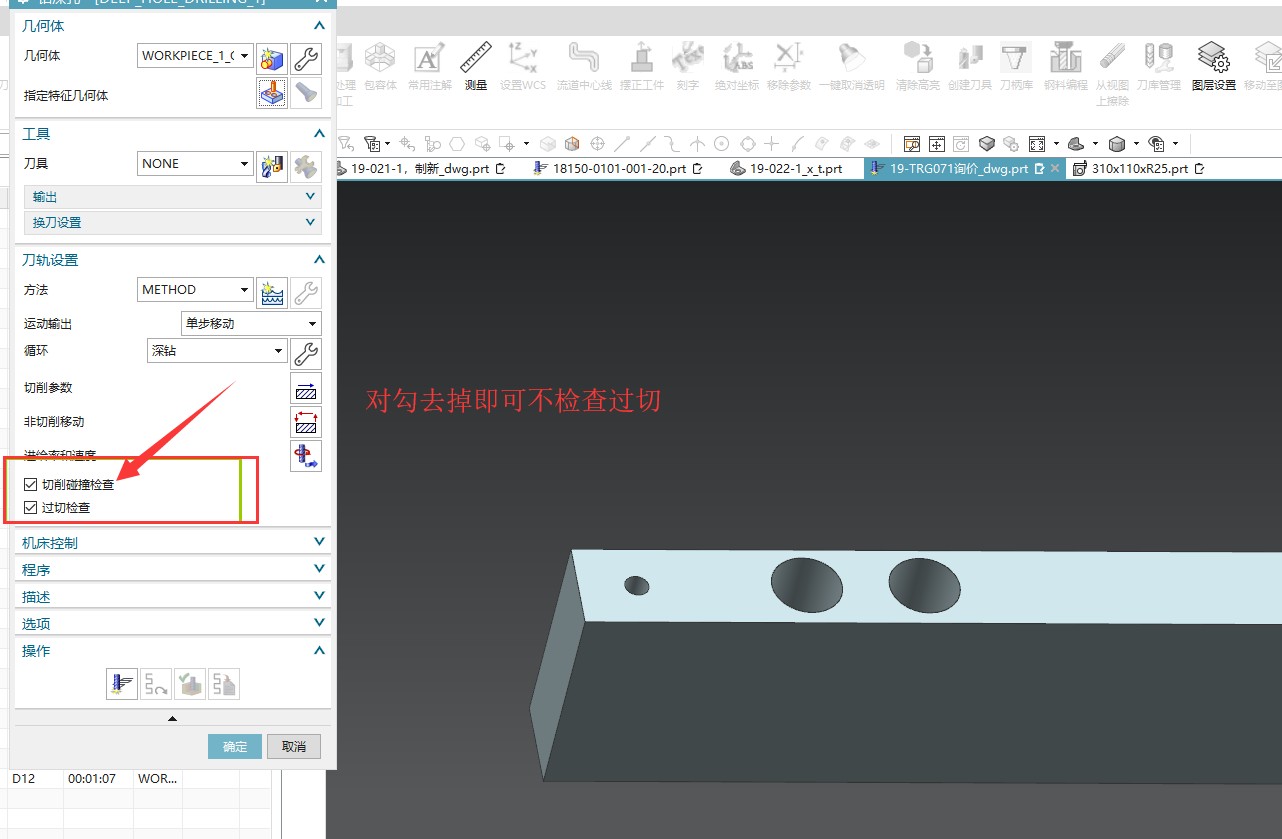Close the 19-TRG071询价_dwg.prt tab
Screen dimensions: 1282x839
pos(1054,169)
